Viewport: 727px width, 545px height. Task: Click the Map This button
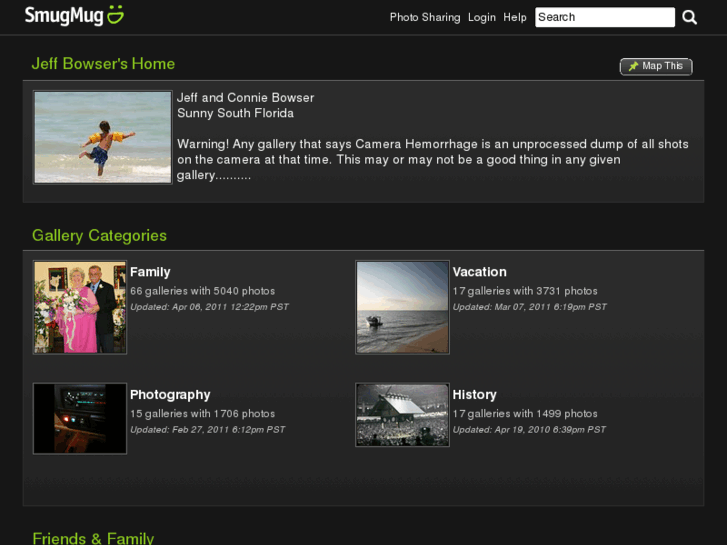656,66
